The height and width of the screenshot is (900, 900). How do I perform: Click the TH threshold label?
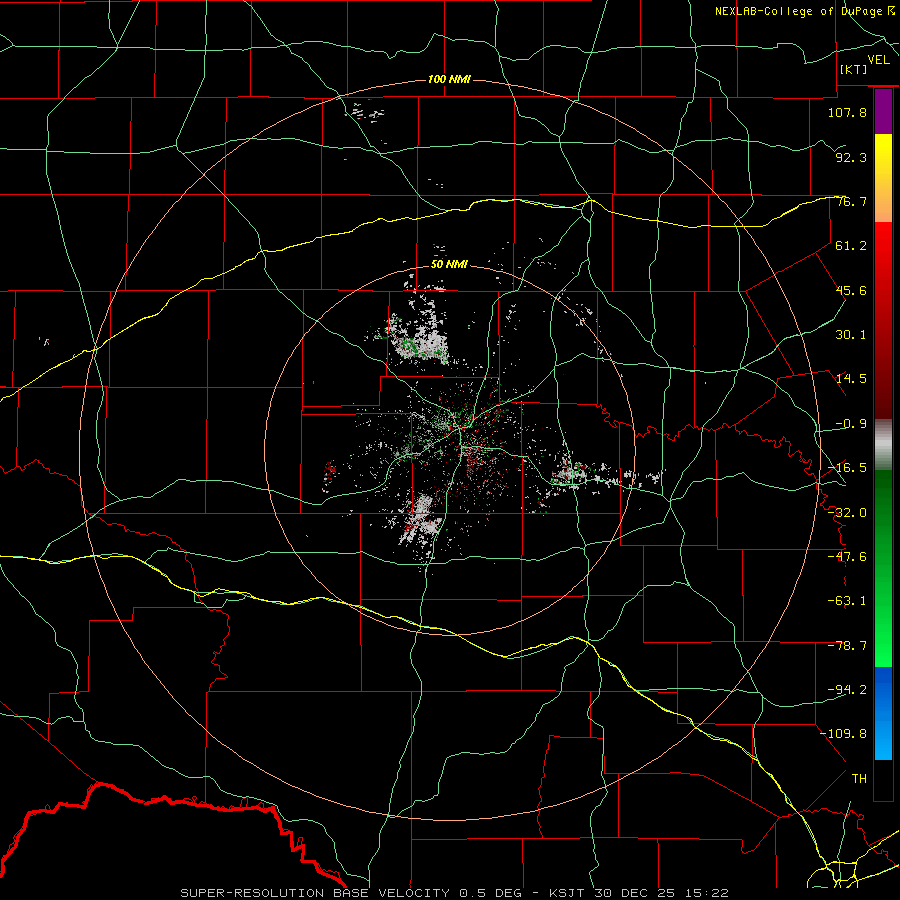point(859,779)
